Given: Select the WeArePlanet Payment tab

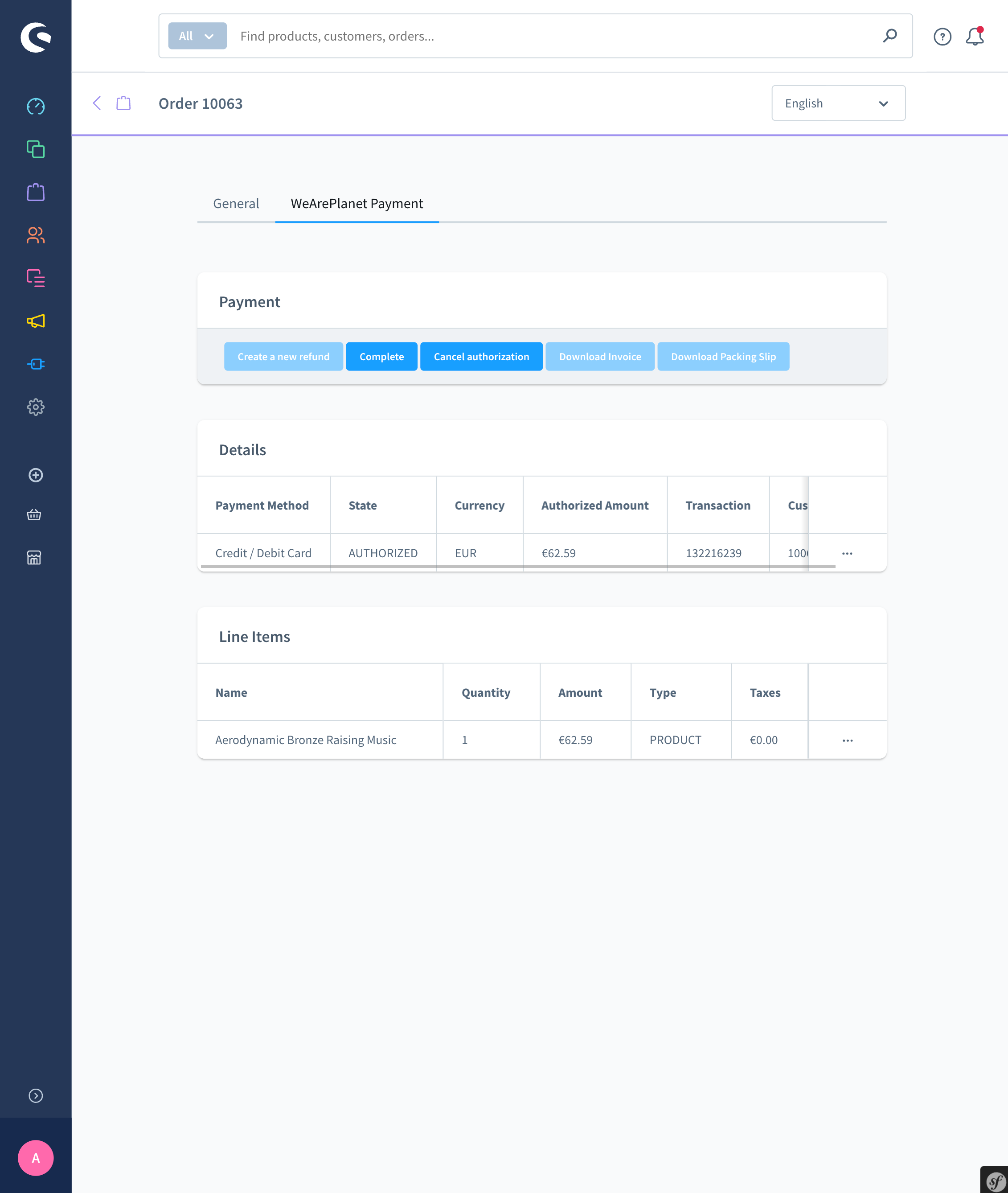Looking at the screenshot, I should (356, 203).
